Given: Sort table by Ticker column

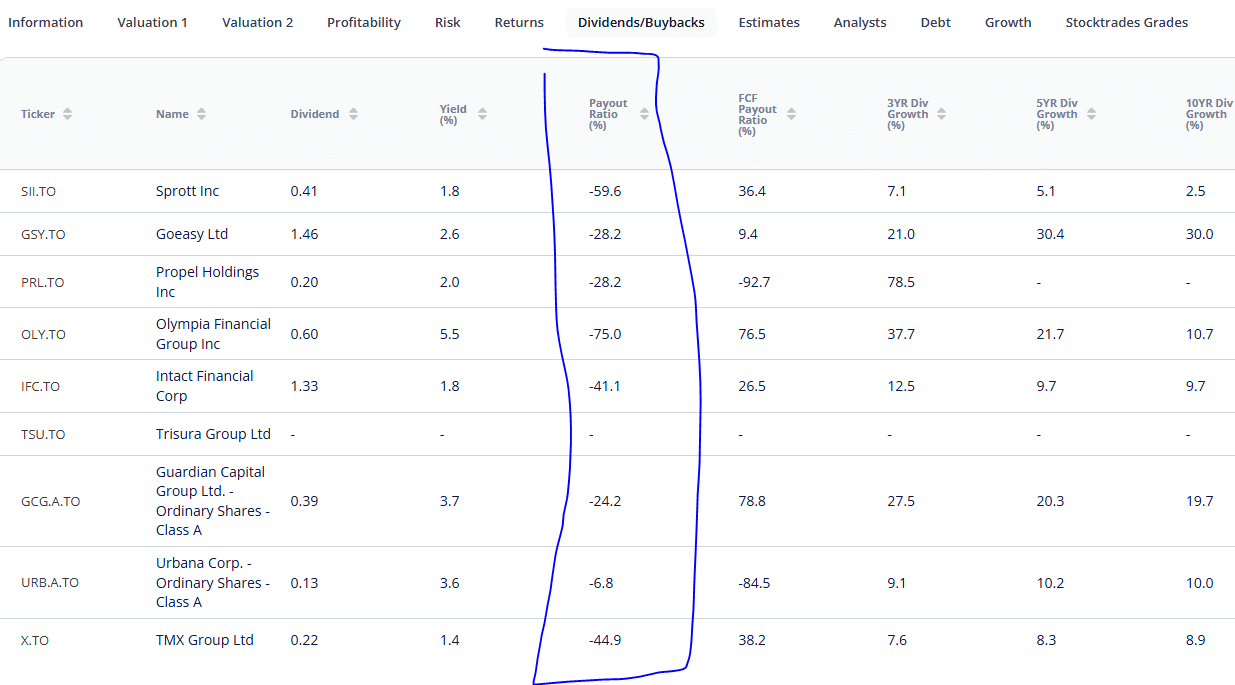Looking at the screenshot, I should pos(67,114).
